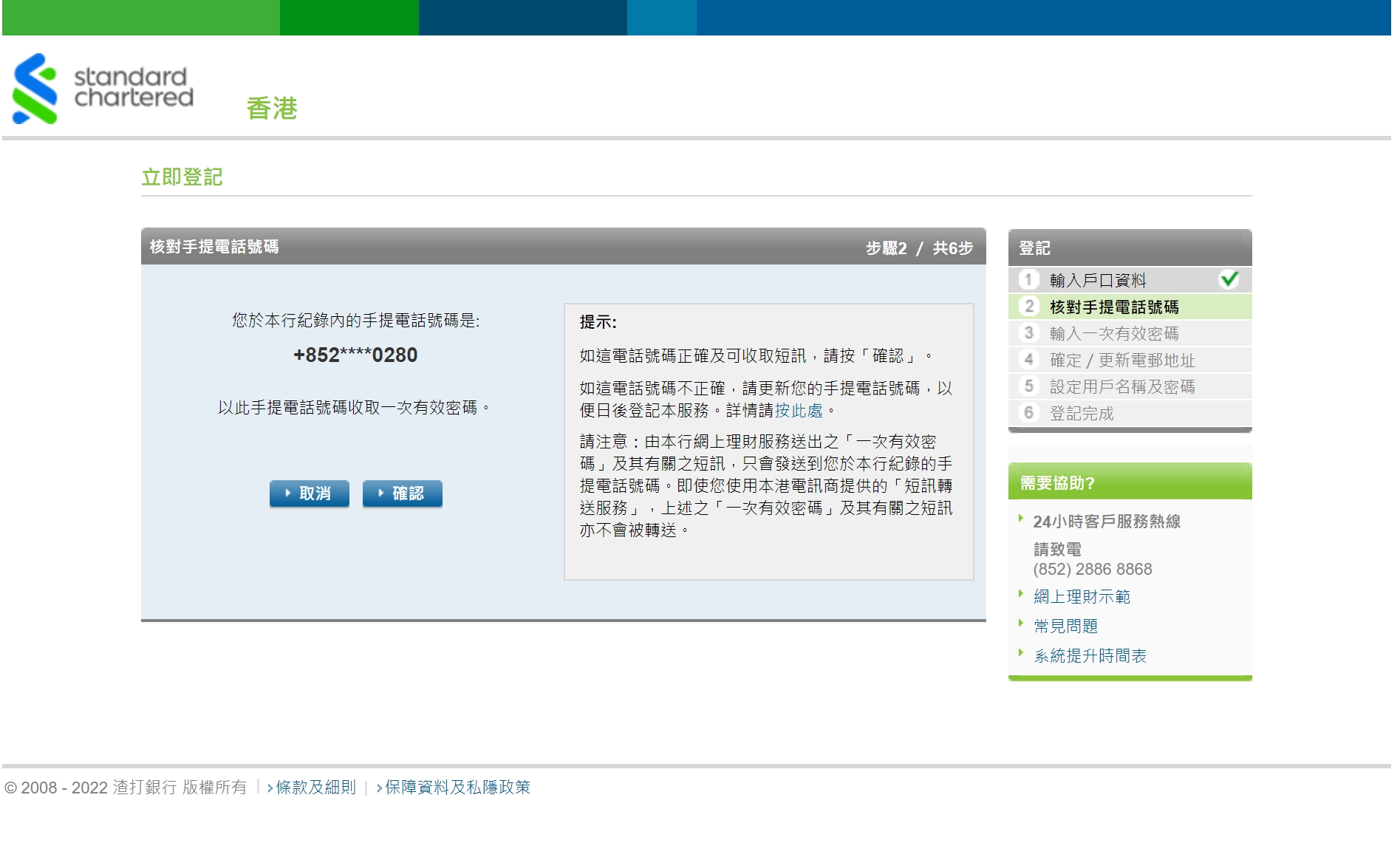This screenshot has height=857, width=1400.
Task: Open the 網上理財示範 link
Action: coord(1082,597)
